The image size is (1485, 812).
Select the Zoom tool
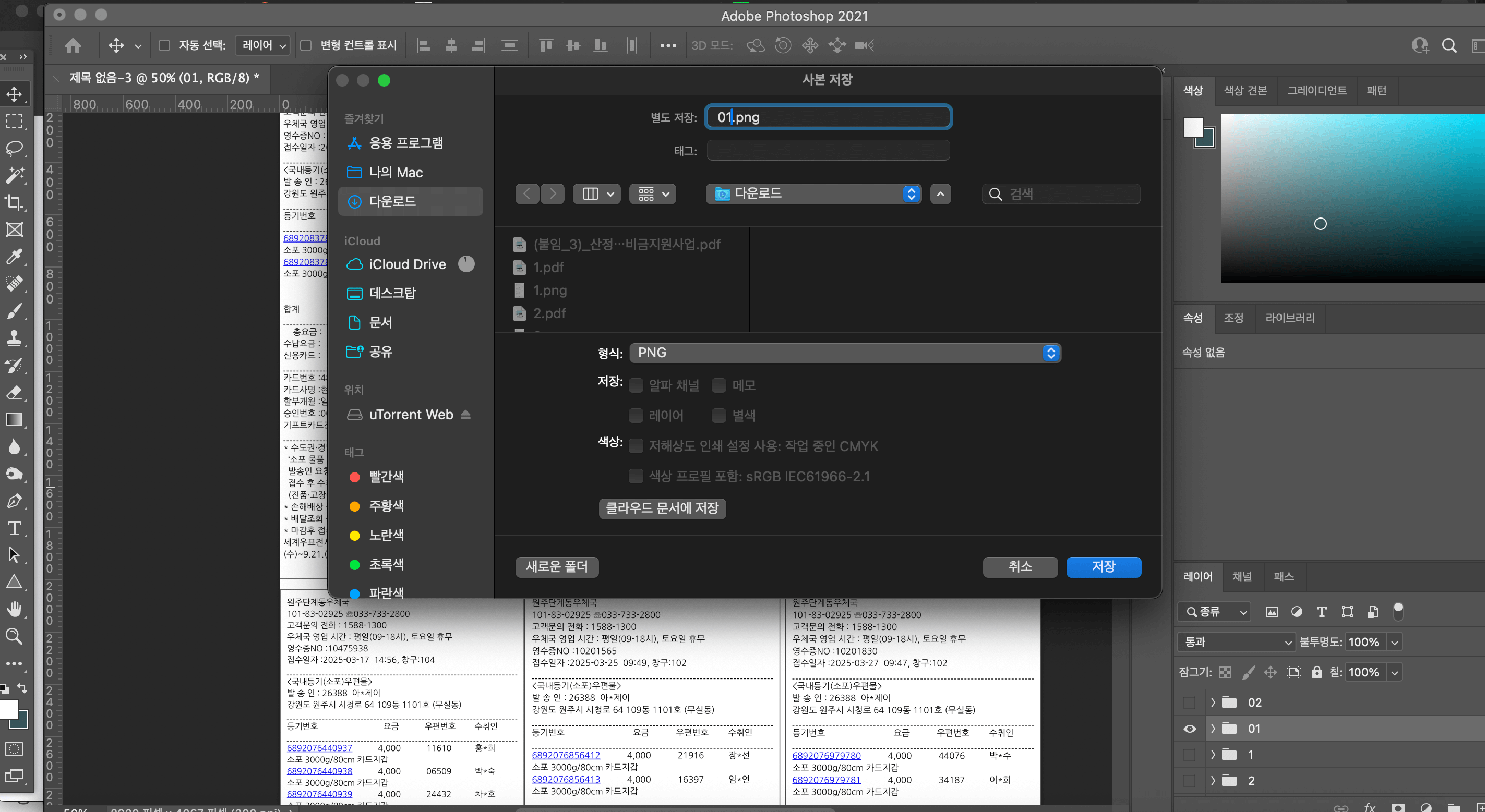14,636
